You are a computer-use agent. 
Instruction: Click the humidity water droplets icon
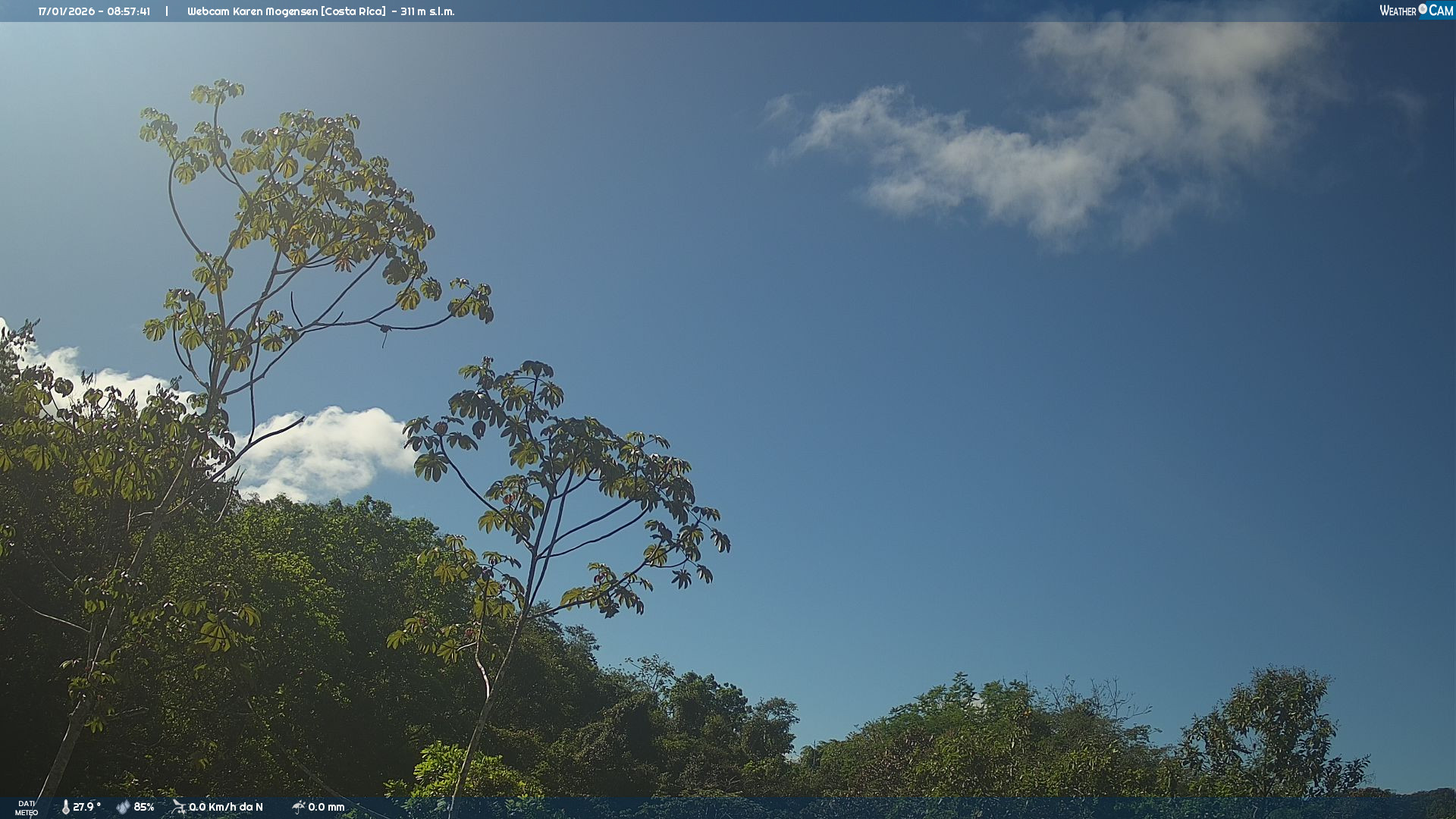[x=123, y=807]
